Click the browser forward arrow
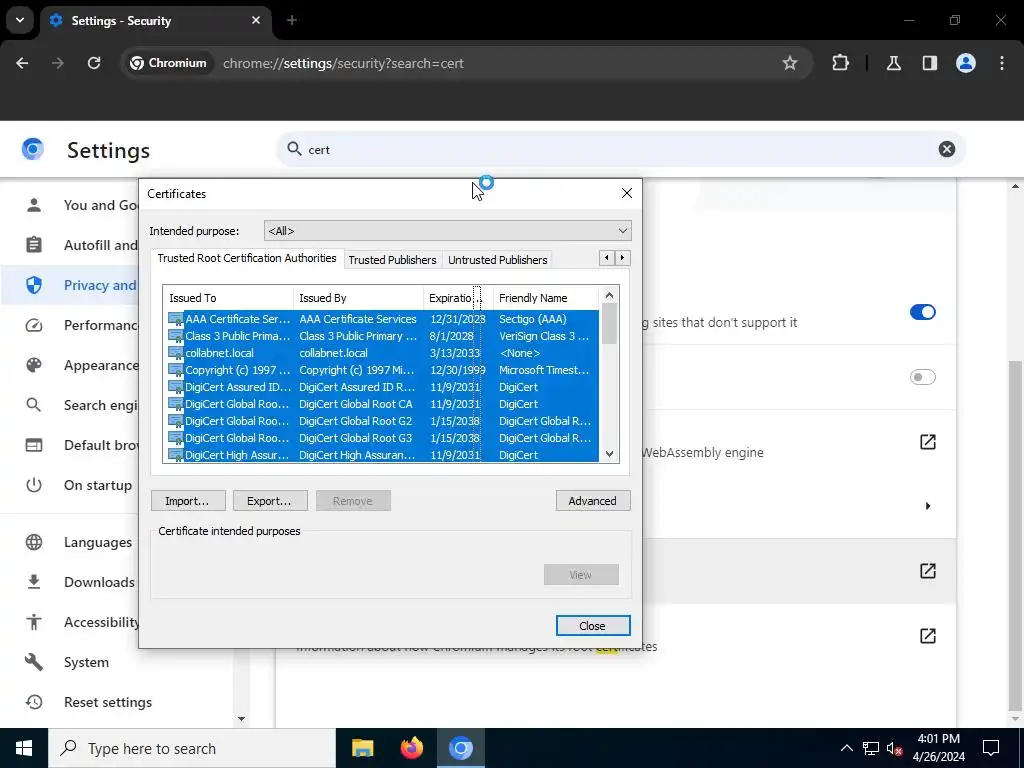 (58, 63)
